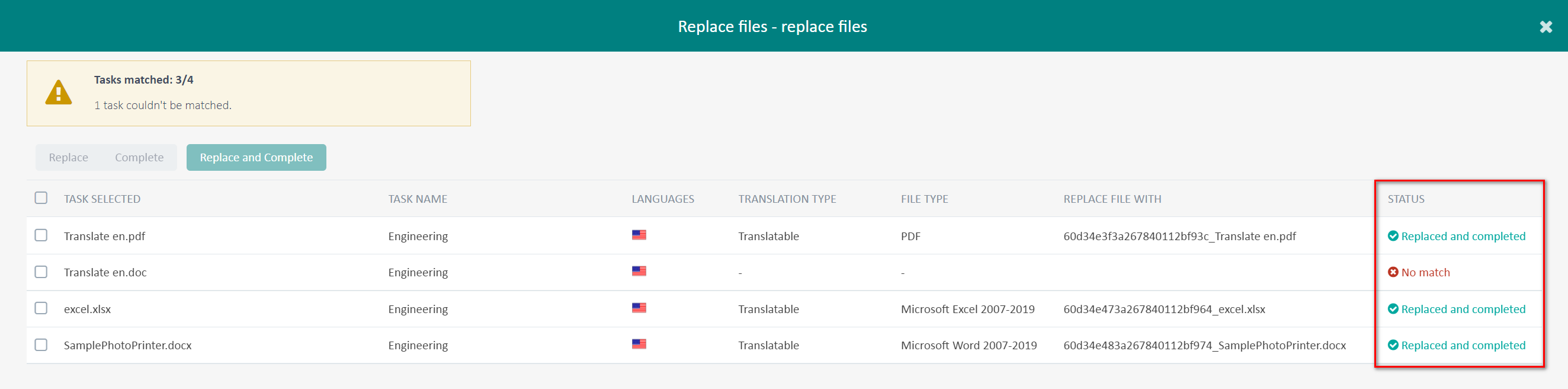This screenshot has height=389, width=1568.
Task: Click Replaced and completed status for excel.xlsx
Action: coord(1463,309)
